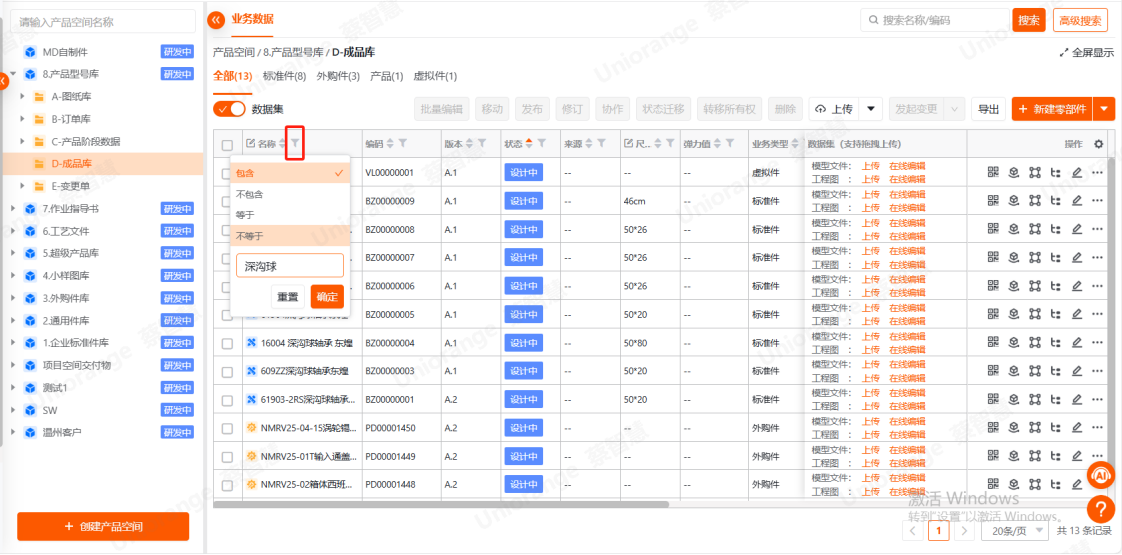Click the 导出 export button

(988, 109)
